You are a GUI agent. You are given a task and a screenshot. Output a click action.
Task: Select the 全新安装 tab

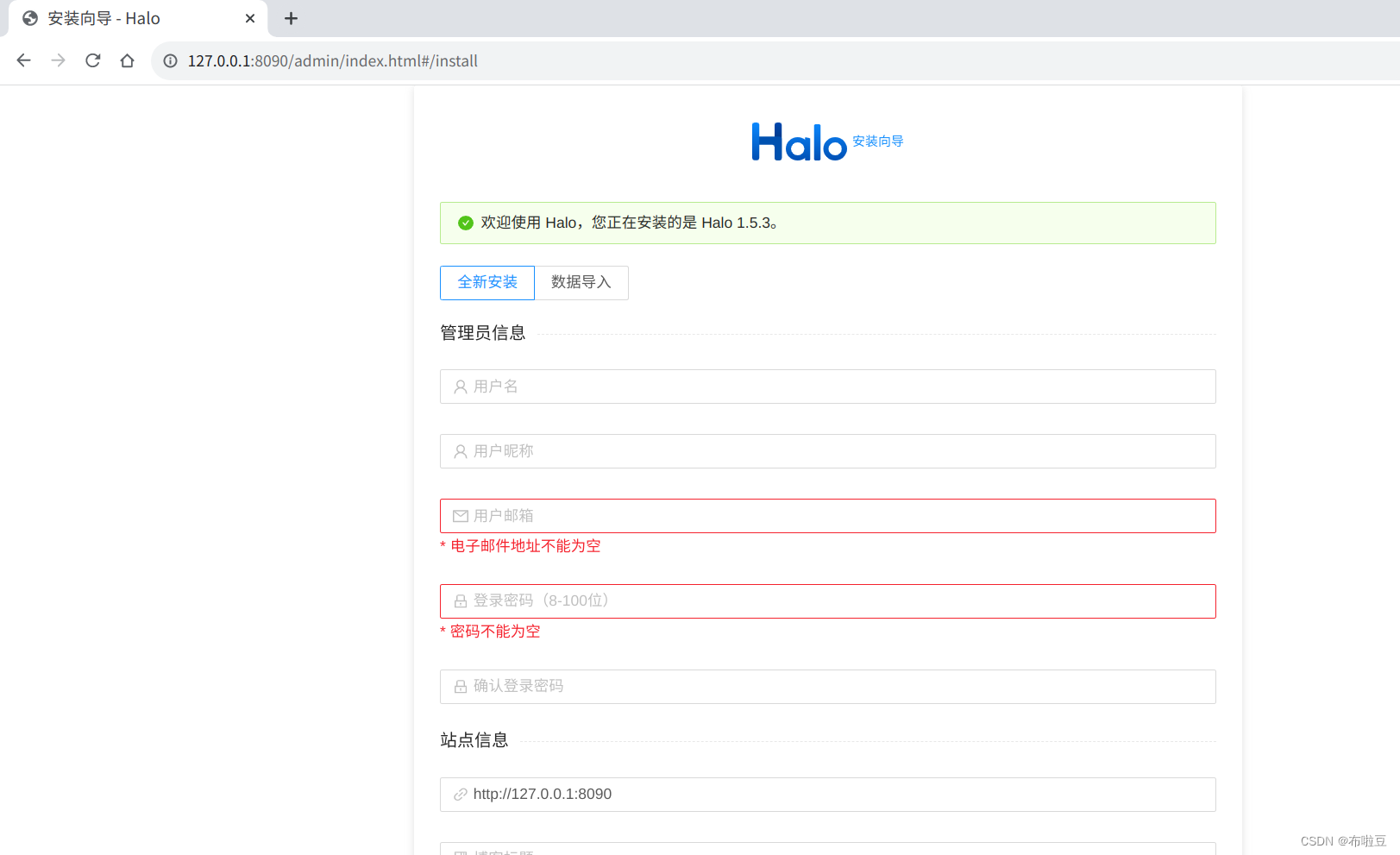[x=487, y=282]
